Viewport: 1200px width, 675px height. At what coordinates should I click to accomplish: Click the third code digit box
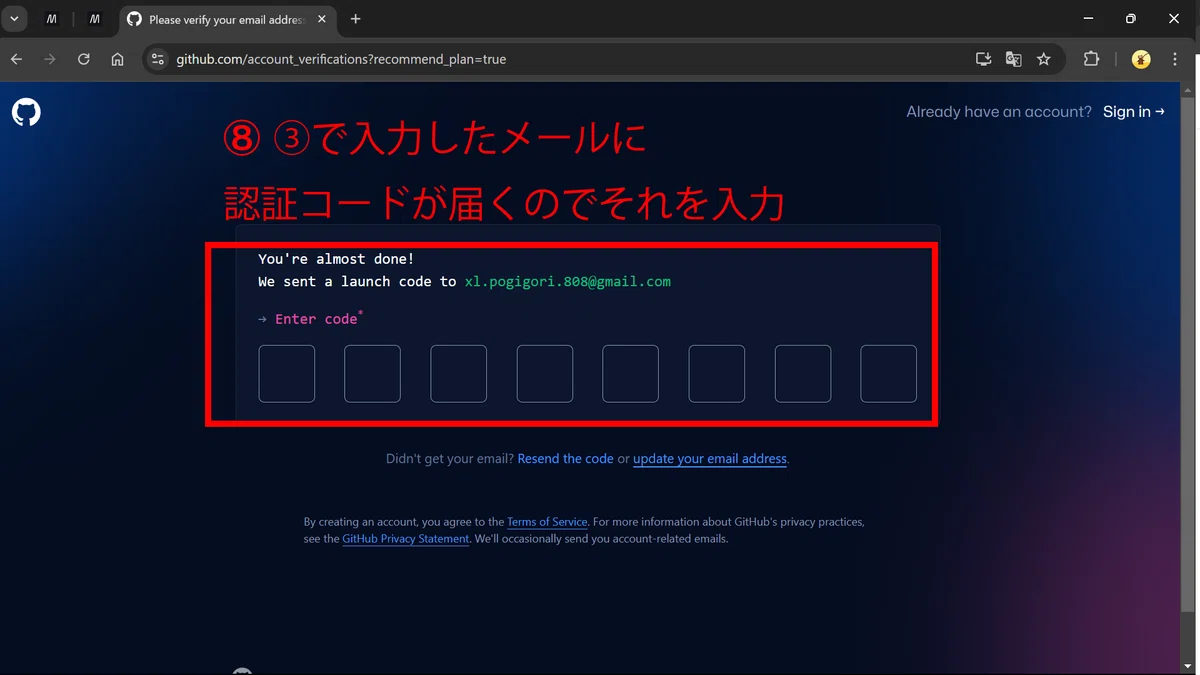coord(459,374)
